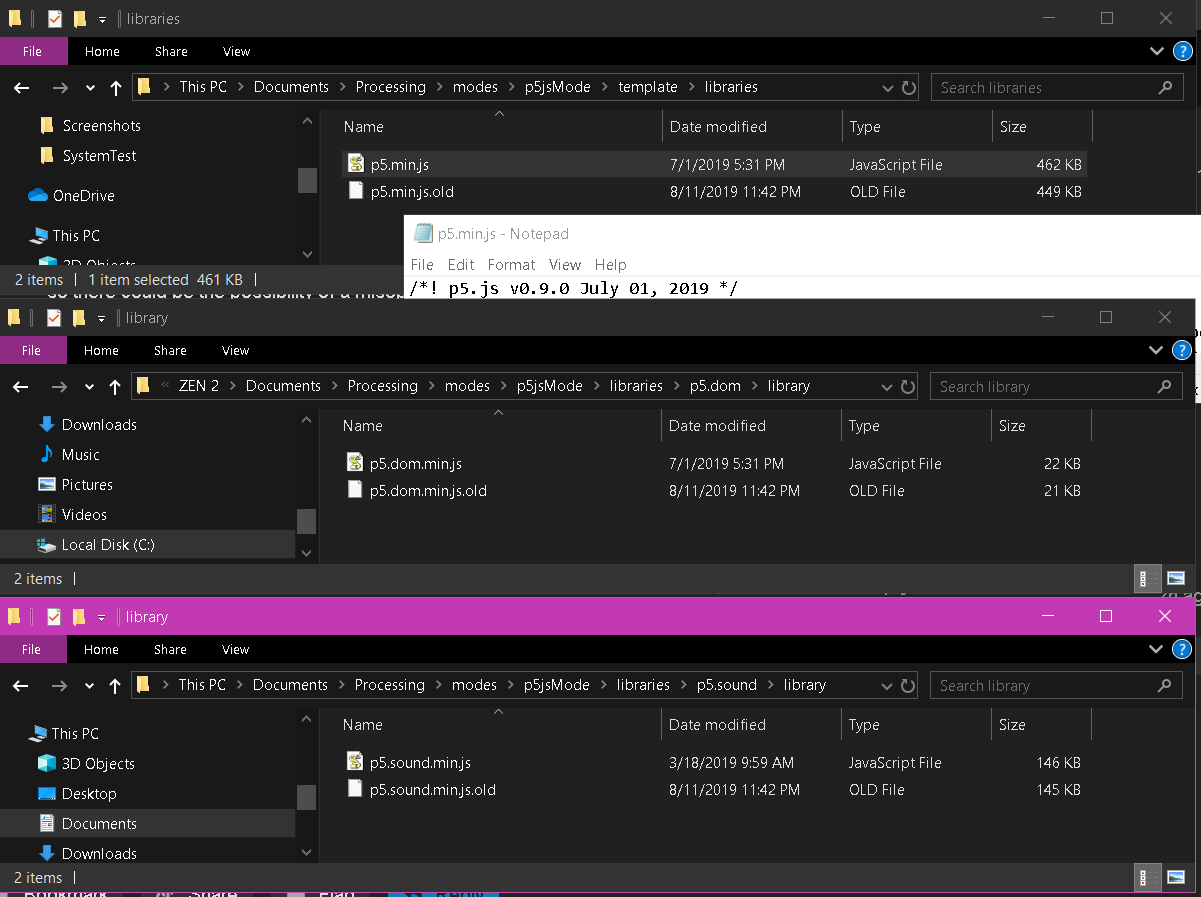Open Notepad Format menu
Viewport: 1201px width, 897px height.
click(x=511, y=265)
